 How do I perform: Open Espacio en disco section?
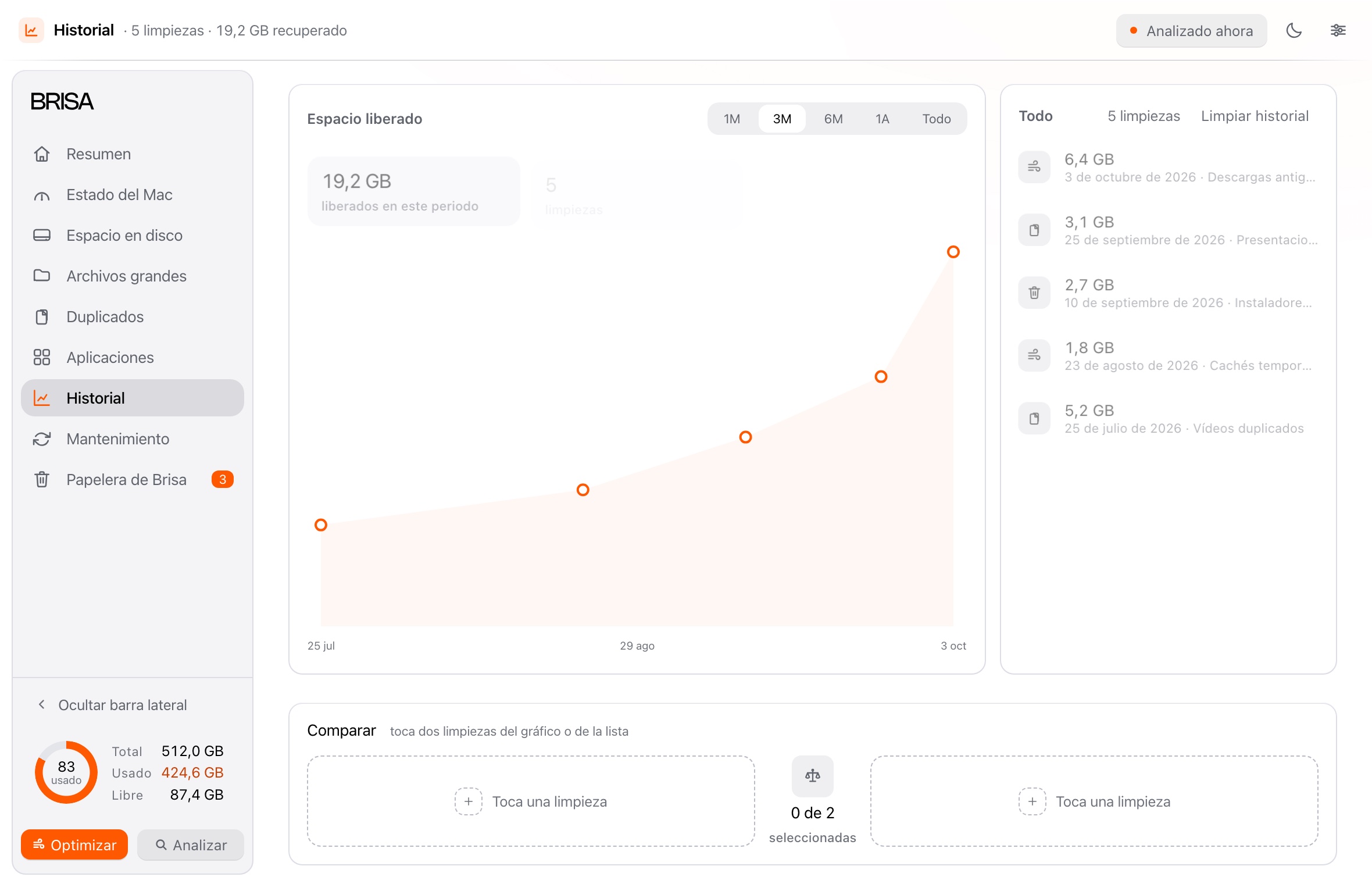coord(133,236)
